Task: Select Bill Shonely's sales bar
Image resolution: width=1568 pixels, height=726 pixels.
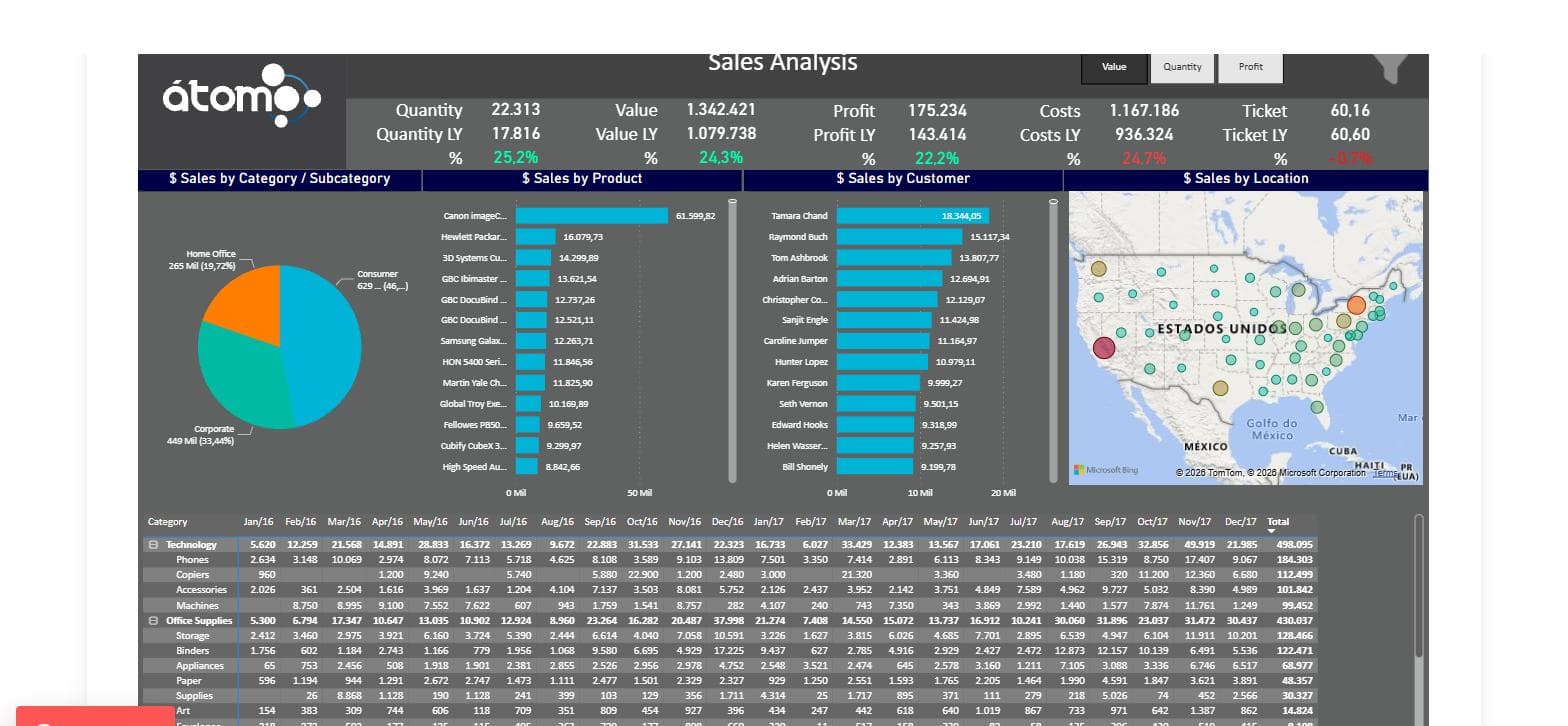Action: (x=875, y=467)
